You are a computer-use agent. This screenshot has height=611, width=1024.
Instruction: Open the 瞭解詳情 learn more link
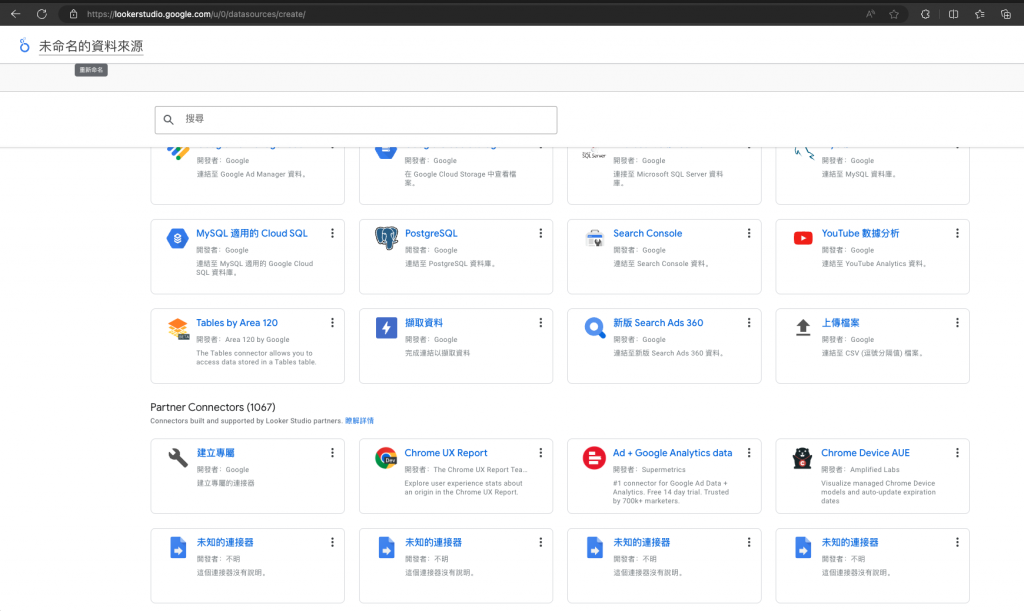click(359, 420)
